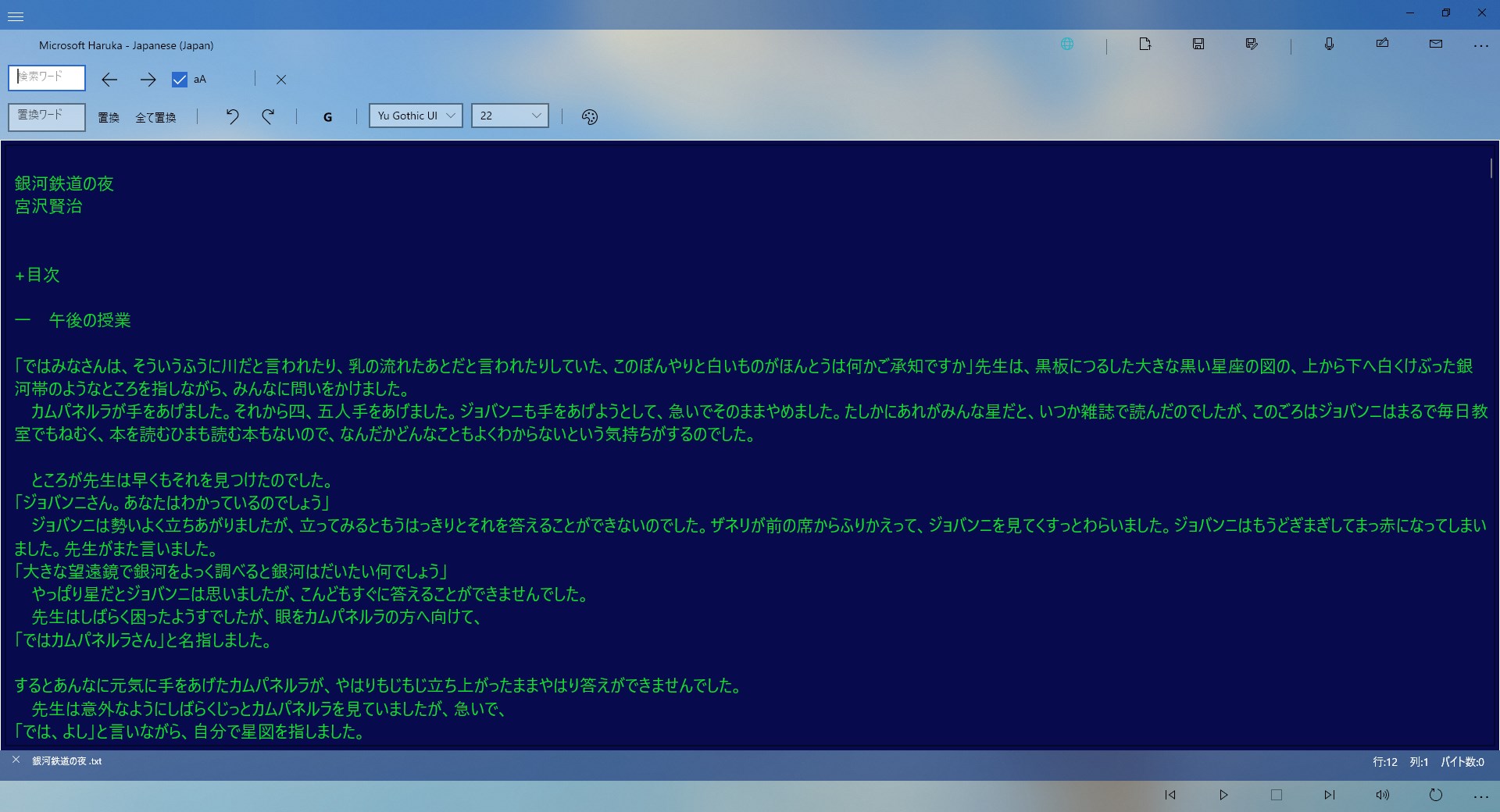
Task: Select the 銀河鉄道の夜 .txt file tab
Action: point(67,761)
